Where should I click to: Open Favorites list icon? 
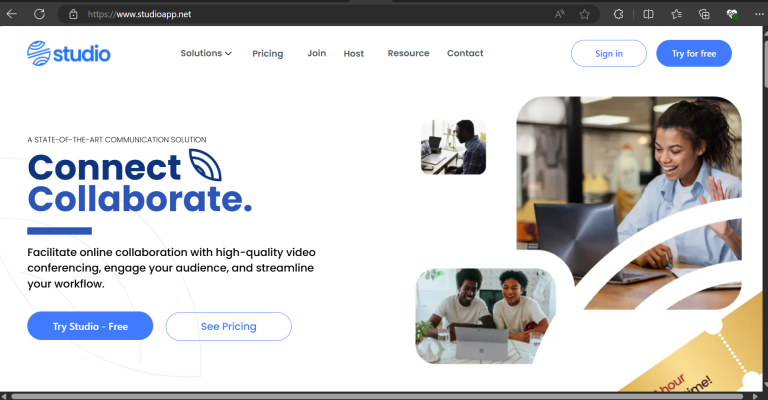coord(676,14)
